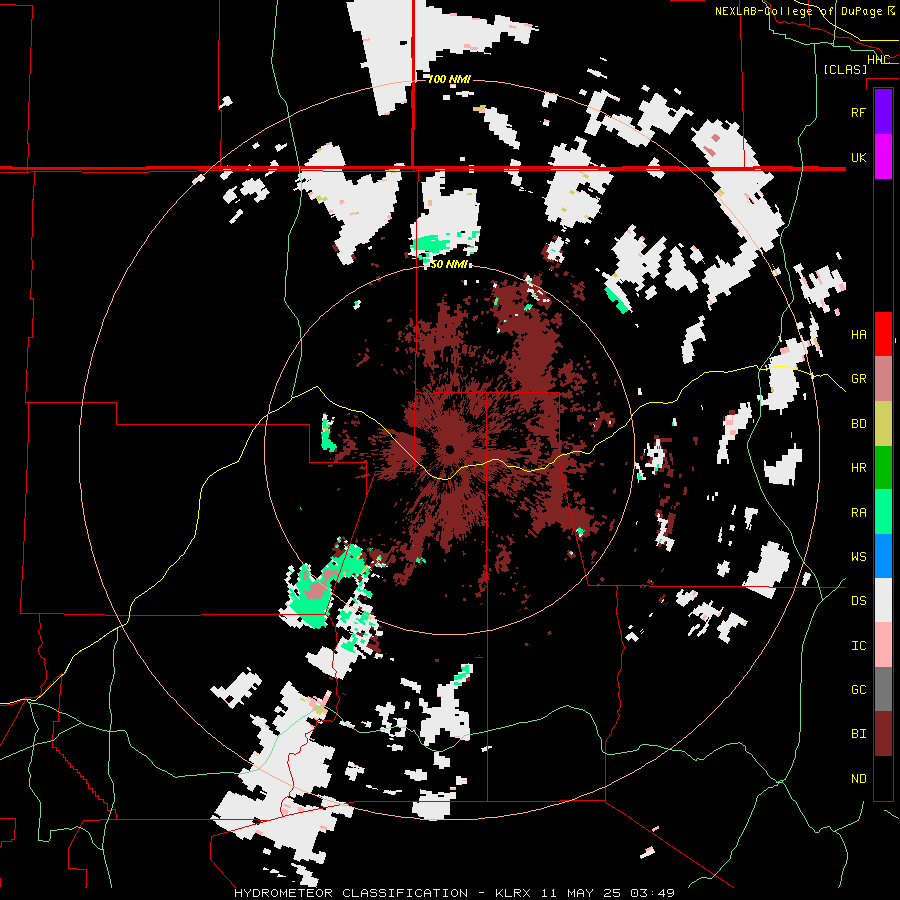The image size is (900, 900).
Task: Click the HHC product code label
Action: click(x=878, y=60)
